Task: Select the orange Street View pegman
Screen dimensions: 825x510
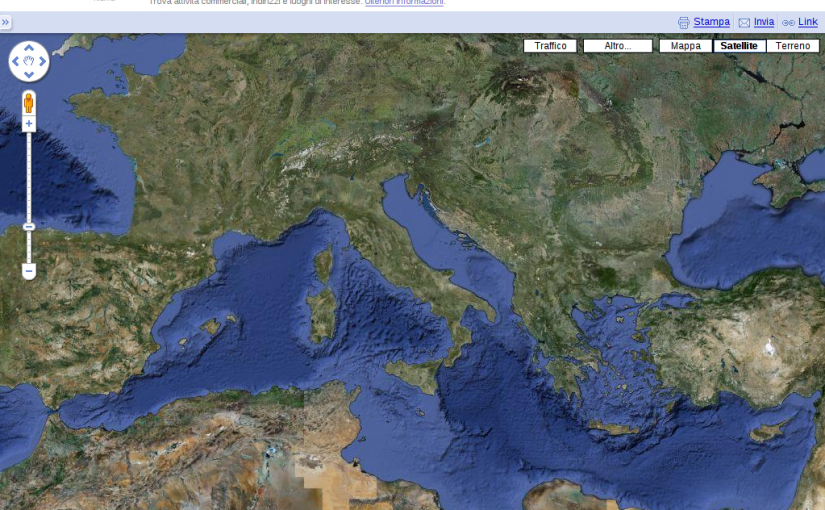Action: 29,103
